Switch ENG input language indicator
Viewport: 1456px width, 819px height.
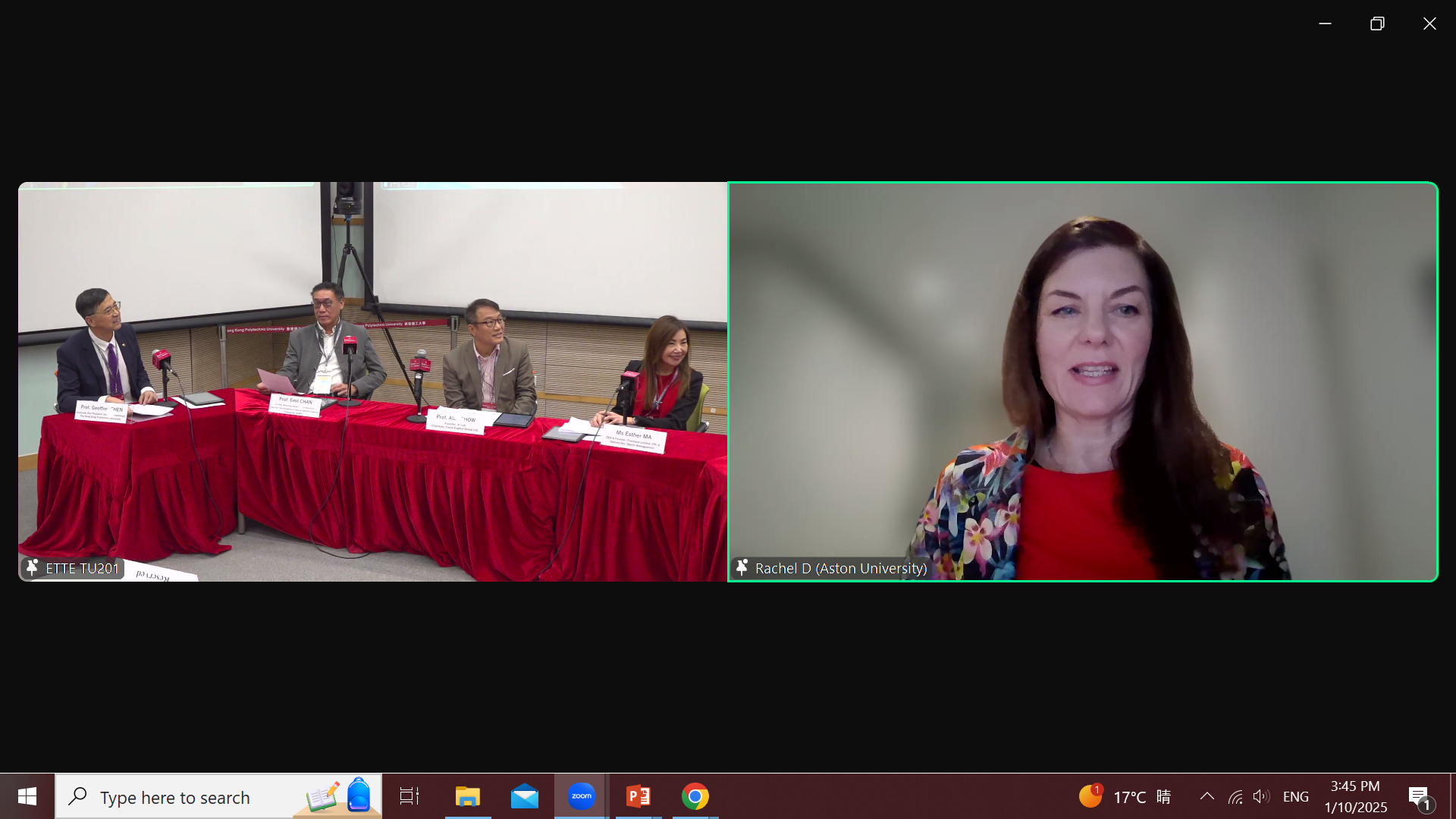pyautogui.click(x=1295, y=796)
